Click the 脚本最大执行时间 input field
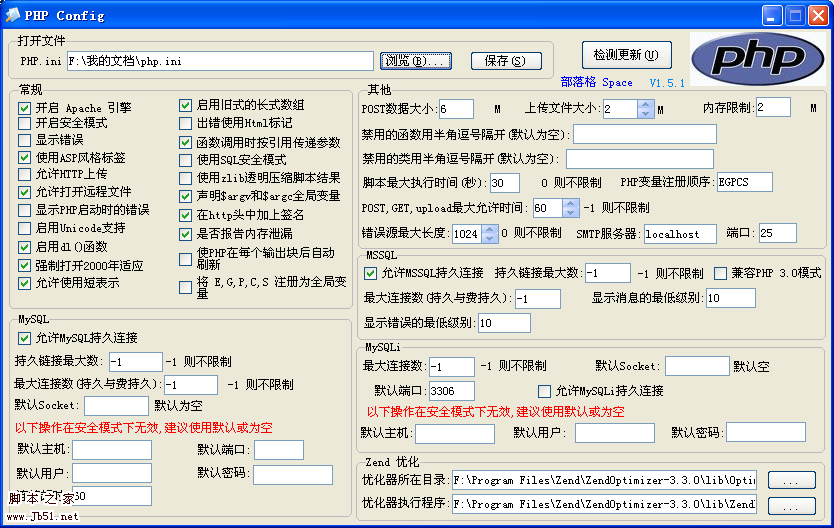 (x=505, y=183)
